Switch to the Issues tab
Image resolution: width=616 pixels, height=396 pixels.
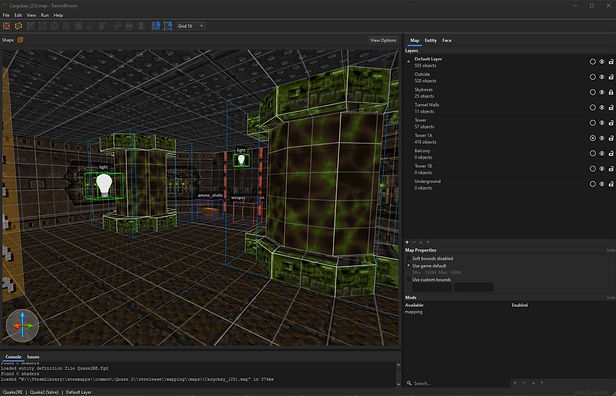pos(33,357)
